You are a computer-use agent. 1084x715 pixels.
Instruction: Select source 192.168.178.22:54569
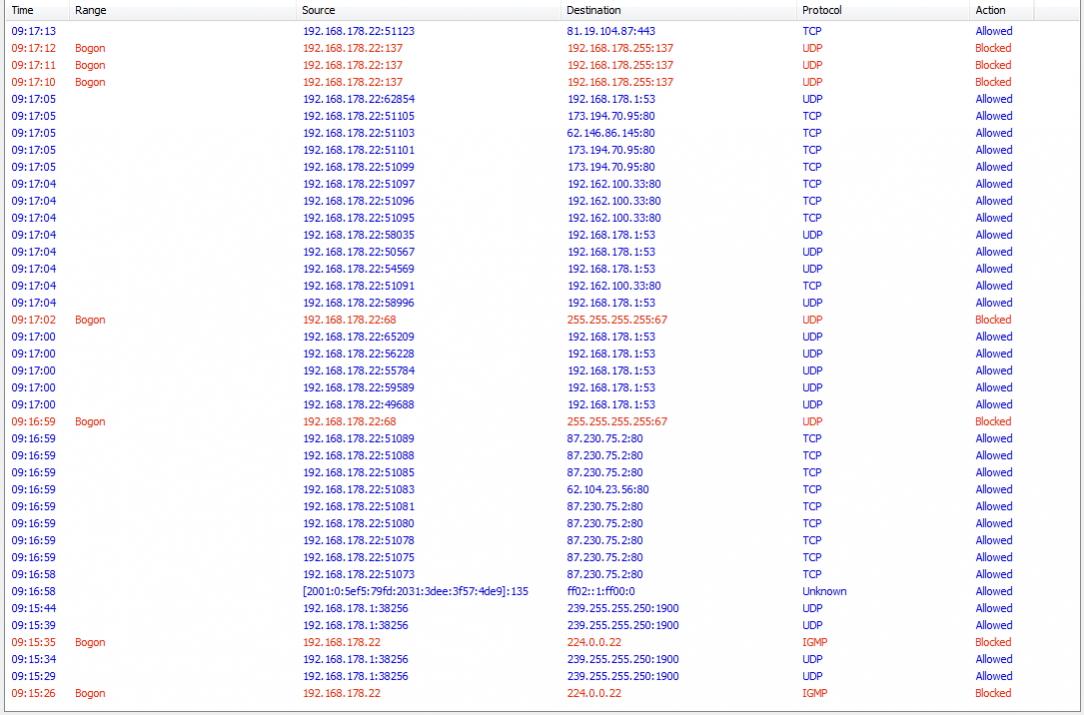pos(359,269)
